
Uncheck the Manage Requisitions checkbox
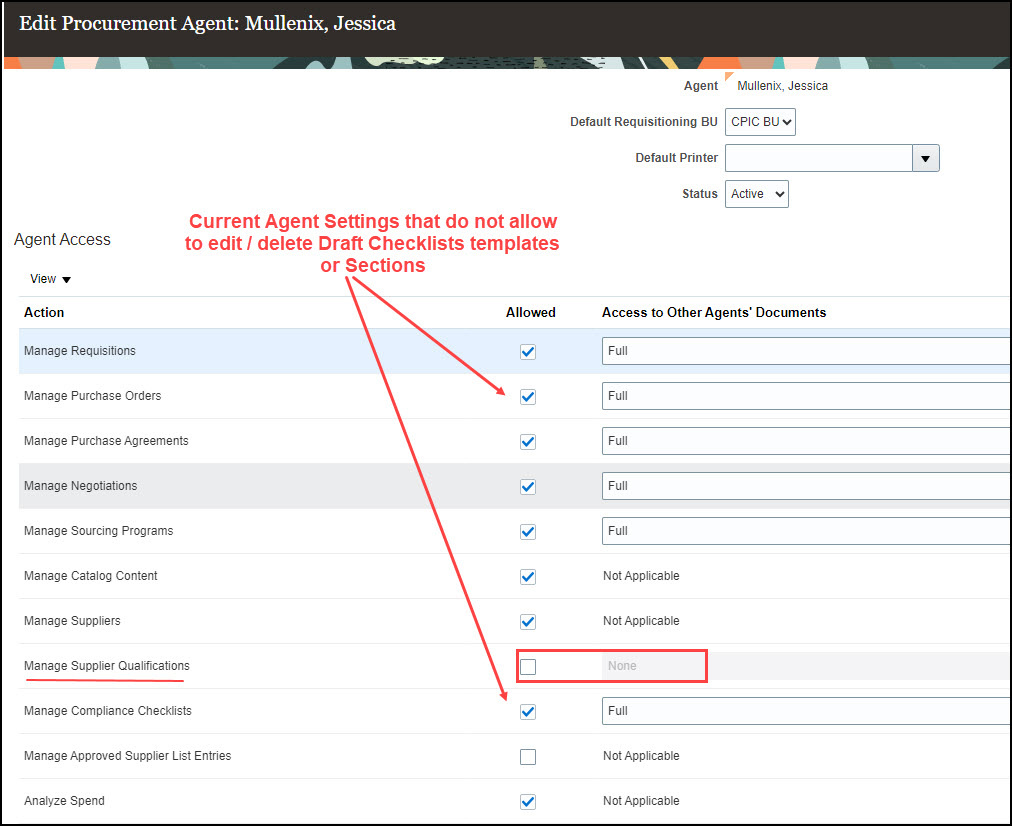[x=527, y=351]
